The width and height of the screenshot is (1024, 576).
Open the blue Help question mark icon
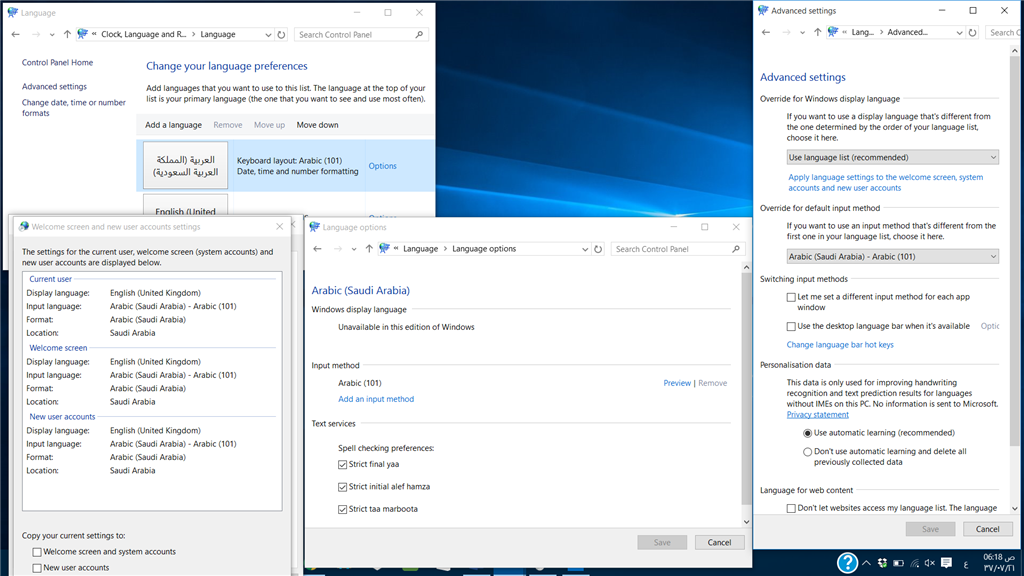pyautogui.click(x=847, y=562)
